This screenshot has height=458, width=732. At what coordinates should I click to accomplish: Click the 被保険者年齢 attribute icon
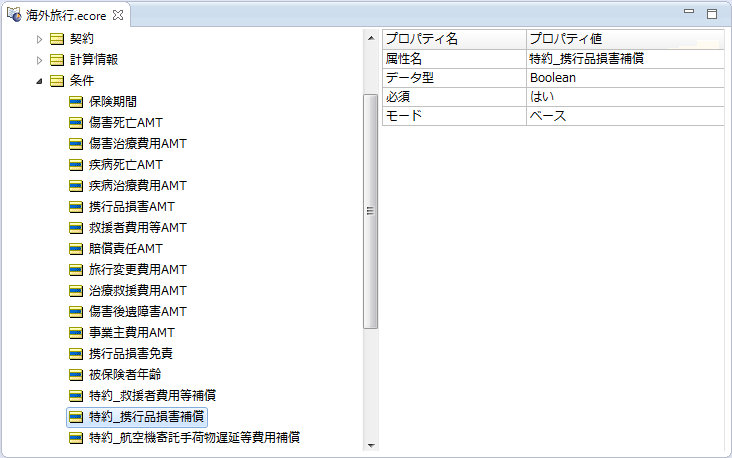(x=76, y=374)
